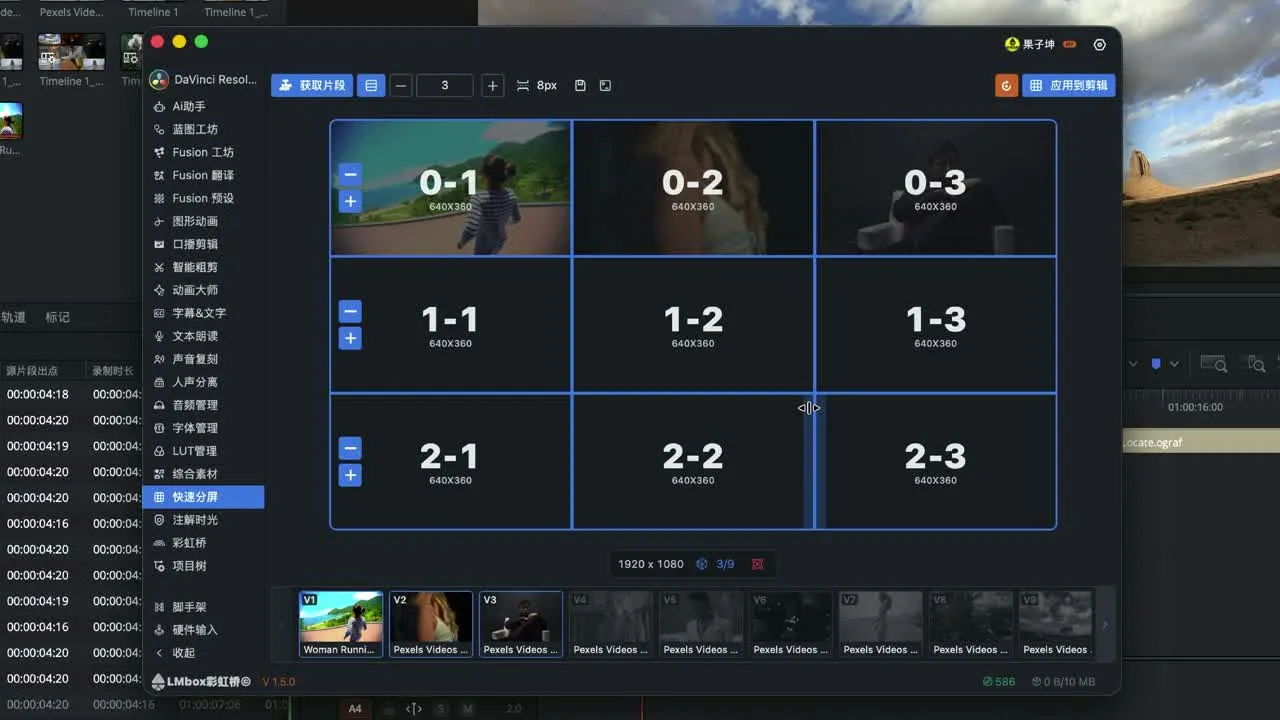Viewport: 1280px width, 720px height.
Task: Select the V4 Pexels Videos thumbnail
Action: pos(611,624)
